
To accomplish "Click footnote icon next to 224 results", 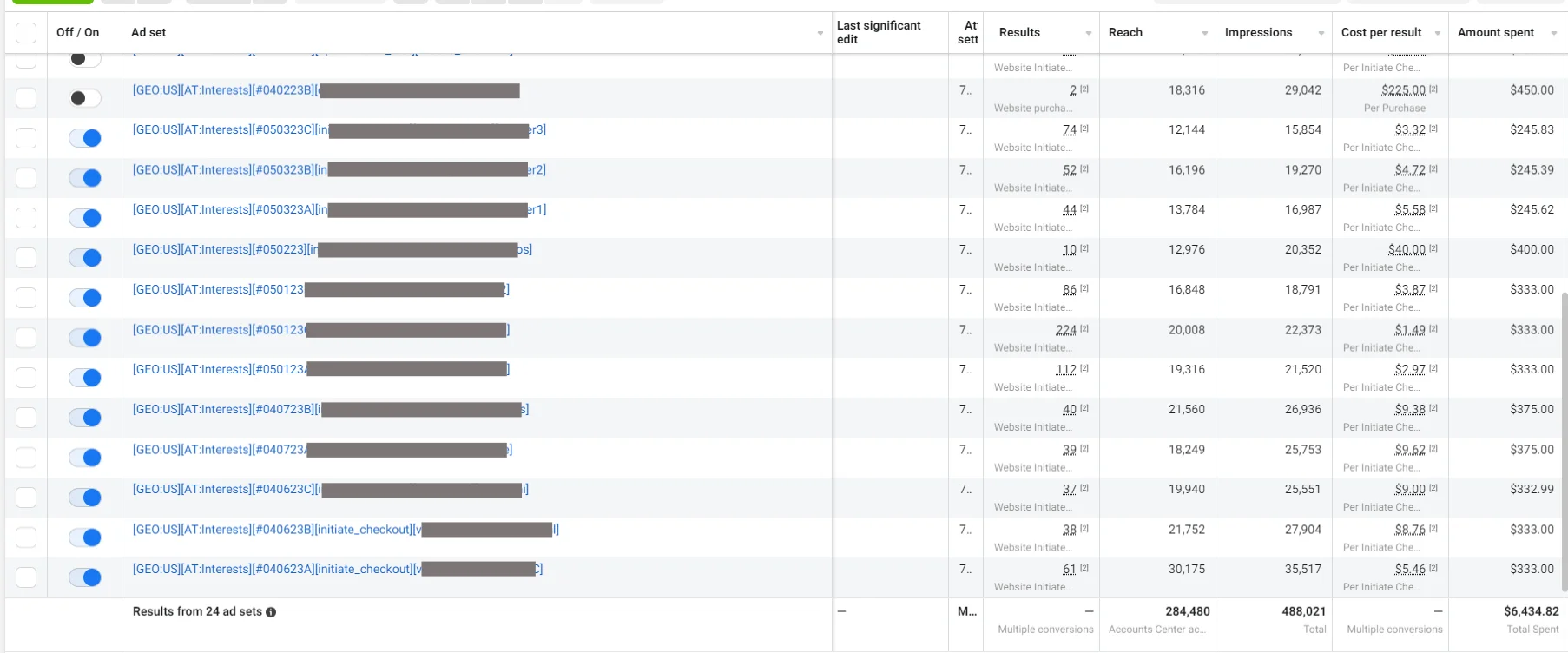I will point(1084,329).
